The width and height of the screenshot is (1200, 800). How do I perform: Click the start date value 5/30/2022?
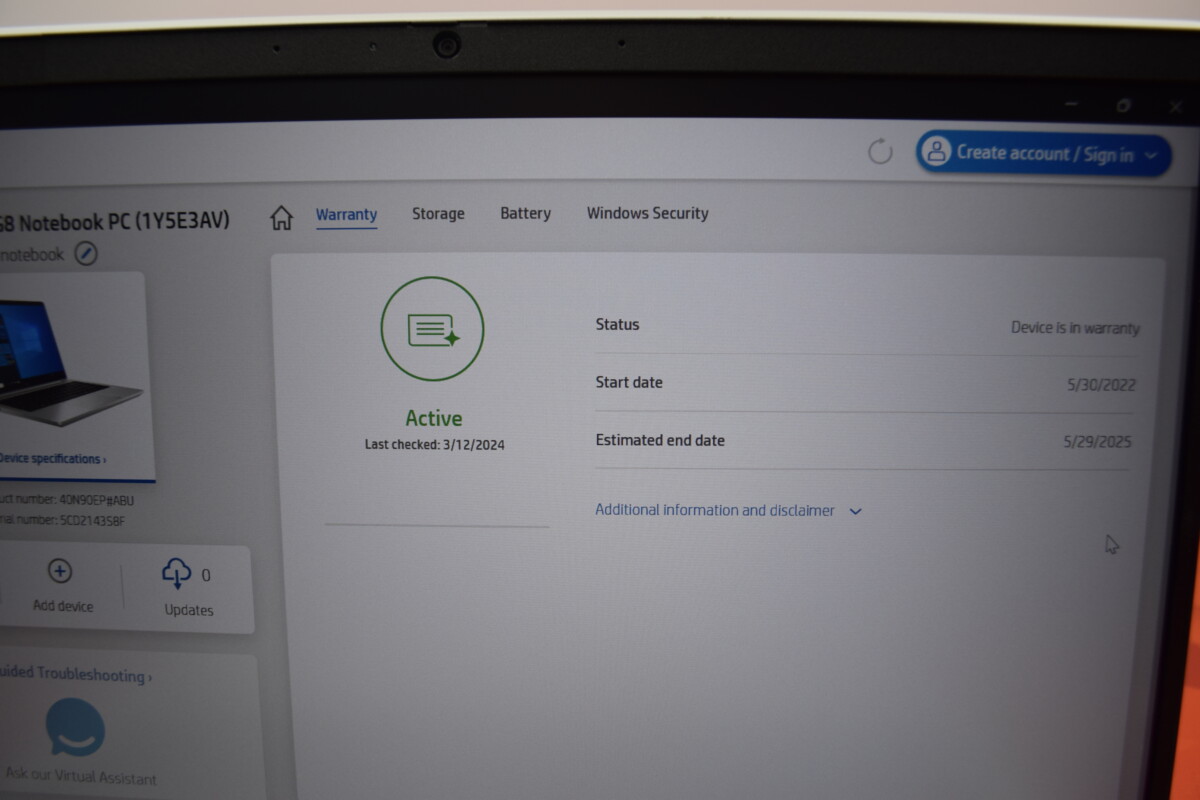coord(1101,385)
